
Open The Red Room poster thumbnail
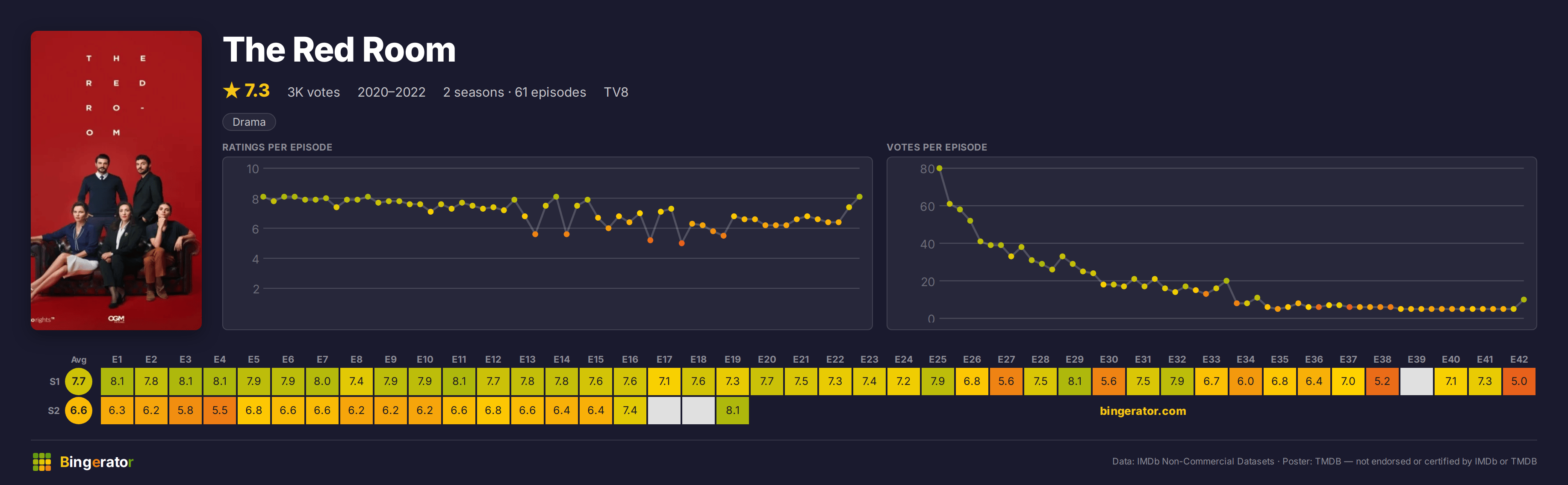pyautogui.click(x=116, y=180)
